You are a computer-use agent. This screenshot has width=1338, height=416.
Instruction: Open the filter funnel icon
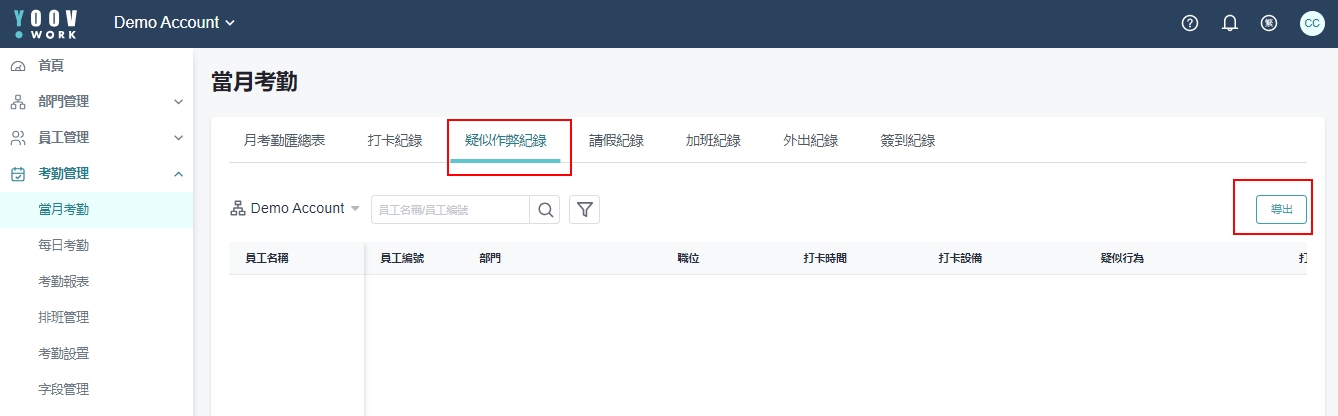pos(584,209)
